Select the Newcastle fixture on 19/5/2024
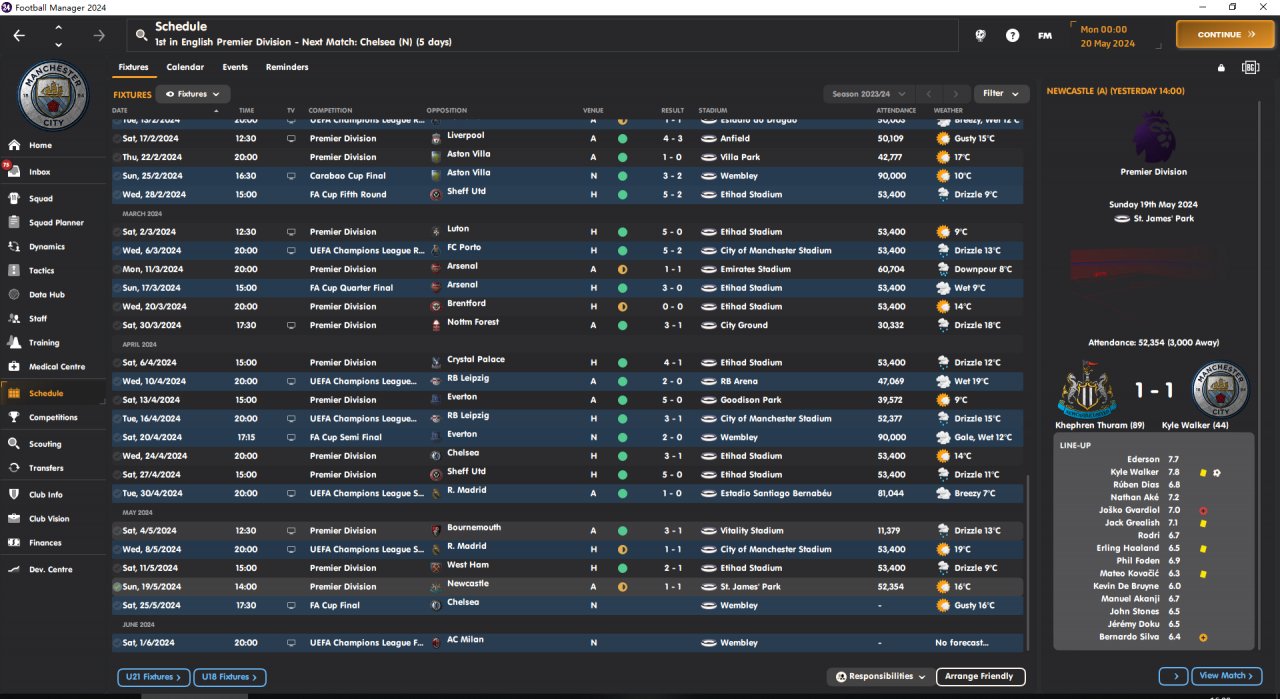The height and width of the screenshot is (699, 1280). [567, 587]
